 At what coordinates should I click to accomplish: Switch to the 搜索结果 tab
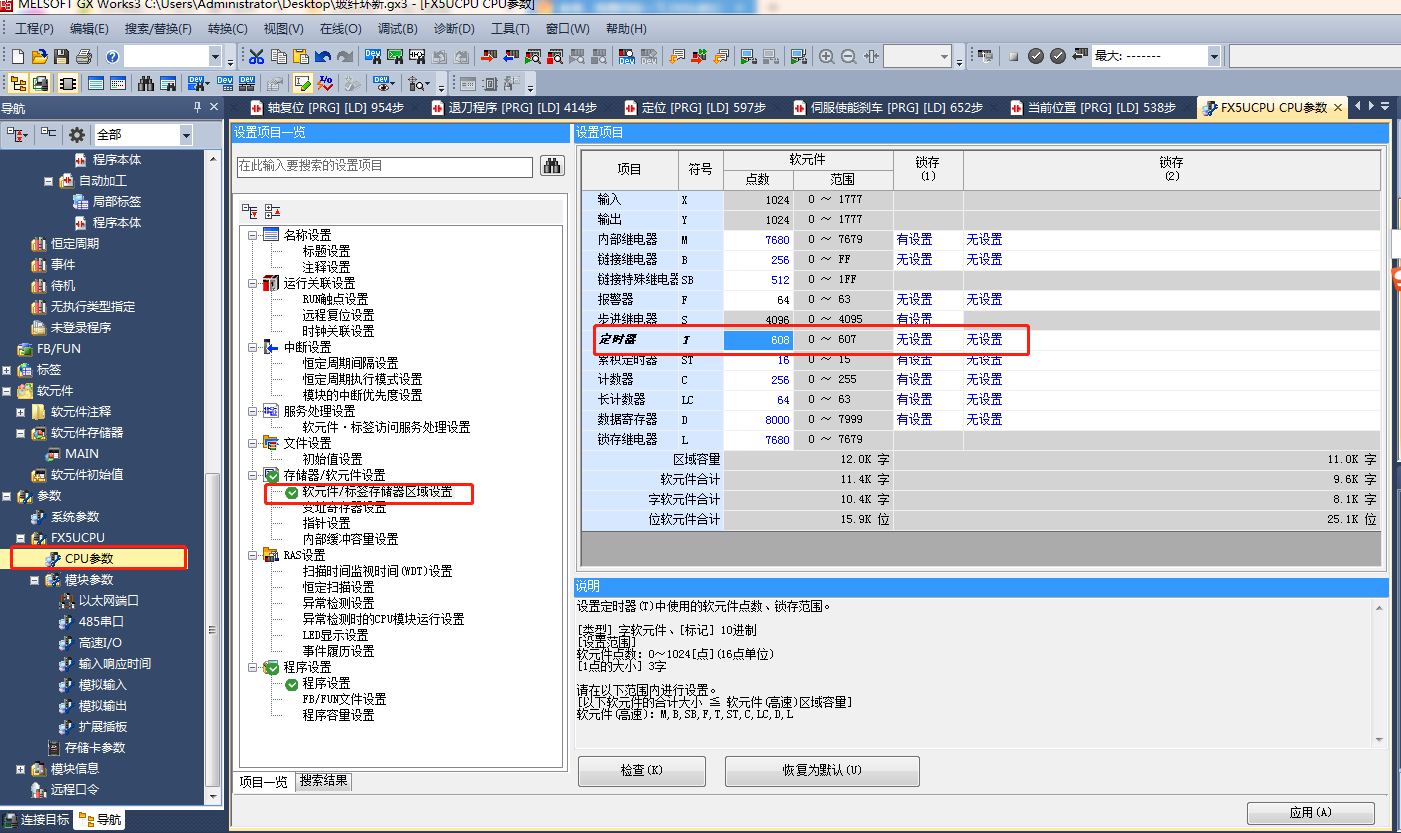pyautogui.click(x=324, y=781)
